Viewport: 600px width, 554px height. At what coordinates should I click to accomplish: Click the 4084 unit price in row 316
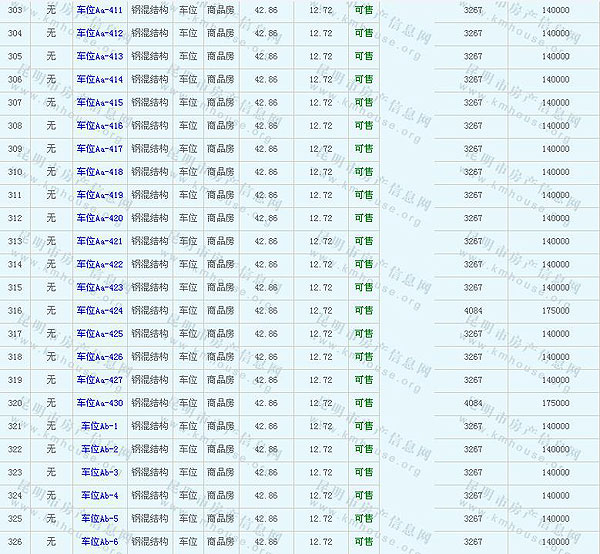pyautogui.click(x=473, y=311)
